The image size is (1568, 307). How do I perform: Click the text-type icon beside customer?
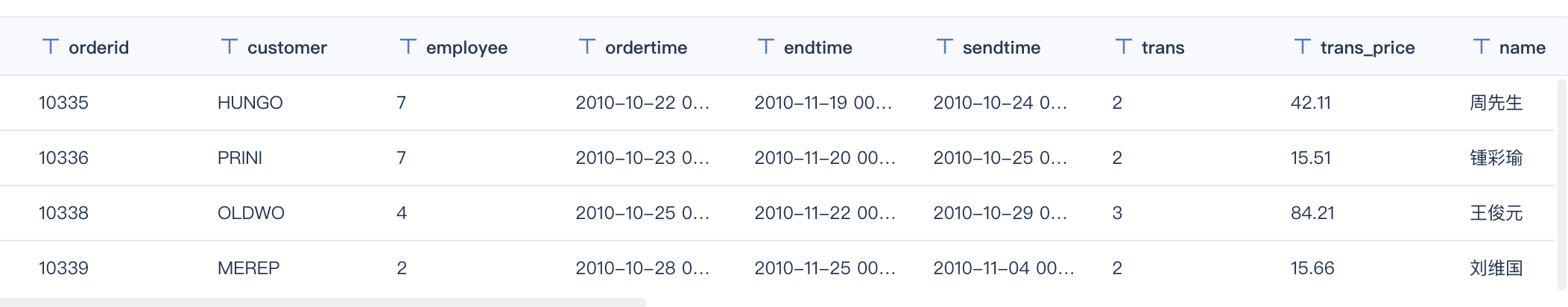[230, 47]
